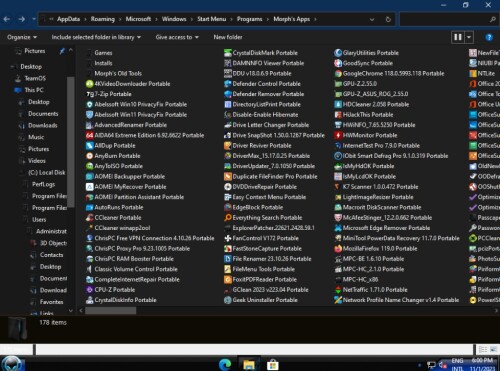This screenshot has height=371, width=500.
Task: Open the Organize dropdown menu
Action: point(22,37)
